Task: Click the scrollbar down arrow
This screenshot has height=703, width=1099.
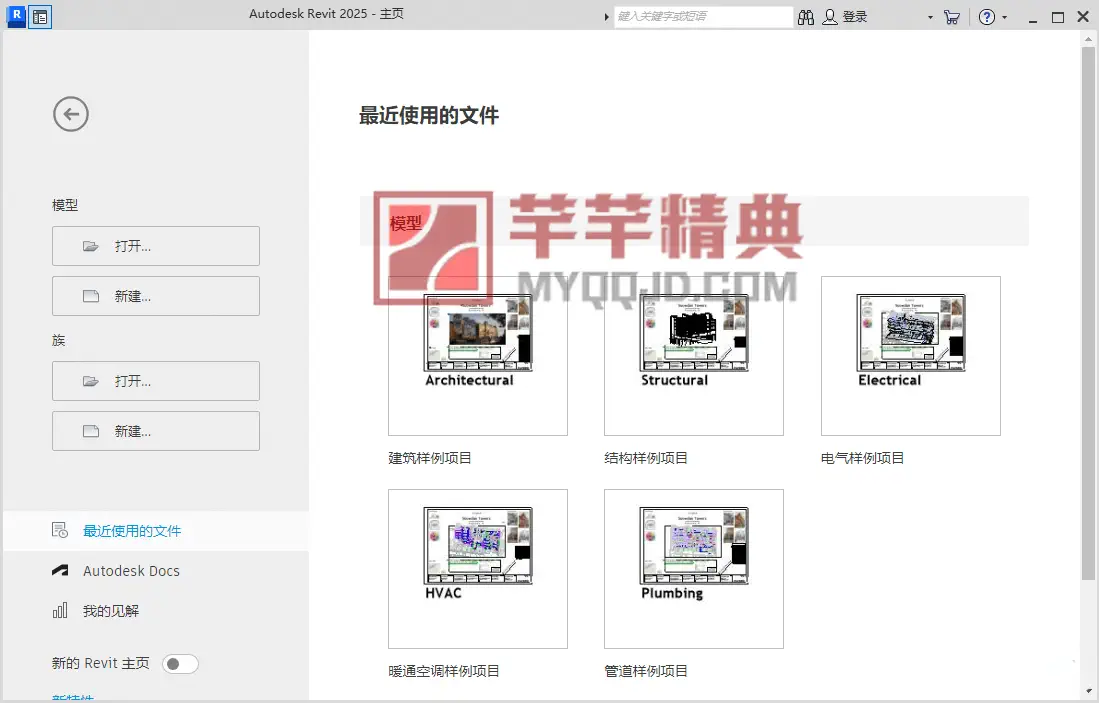Action: point(1088,691)
